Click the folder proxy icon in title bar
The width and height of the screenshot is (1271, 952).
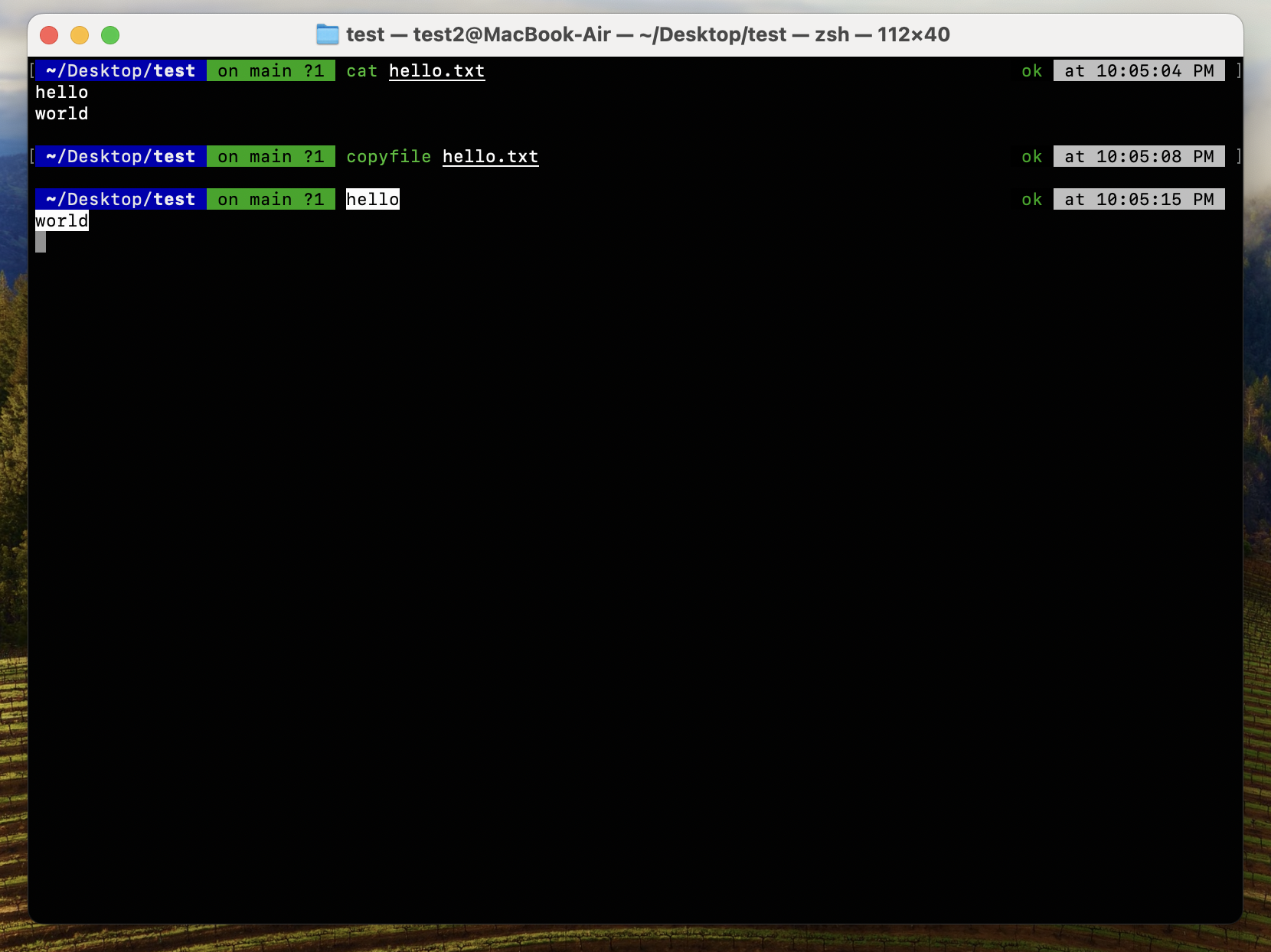point(328,34)
